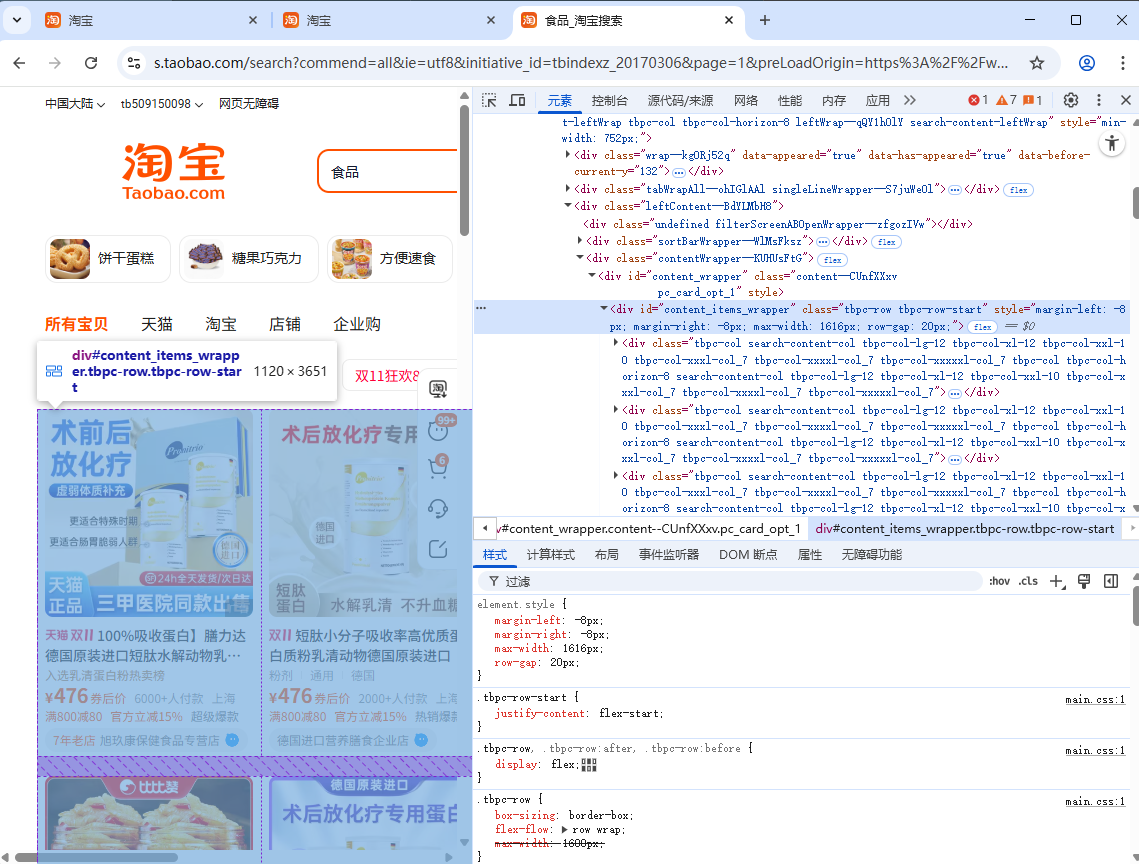Open the 中国大陆 region dropdown

[x=75, y=104]
